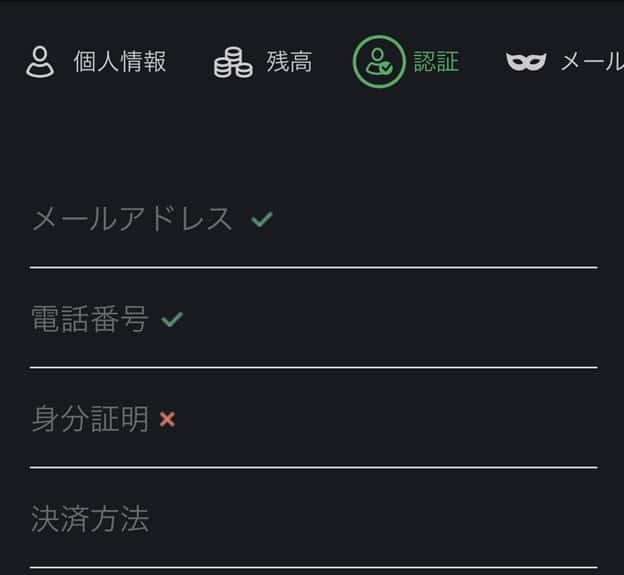This screenshot has width=624, height=575.
Task: Click the separator line below 身分証明
Action: tap(313, 467)
